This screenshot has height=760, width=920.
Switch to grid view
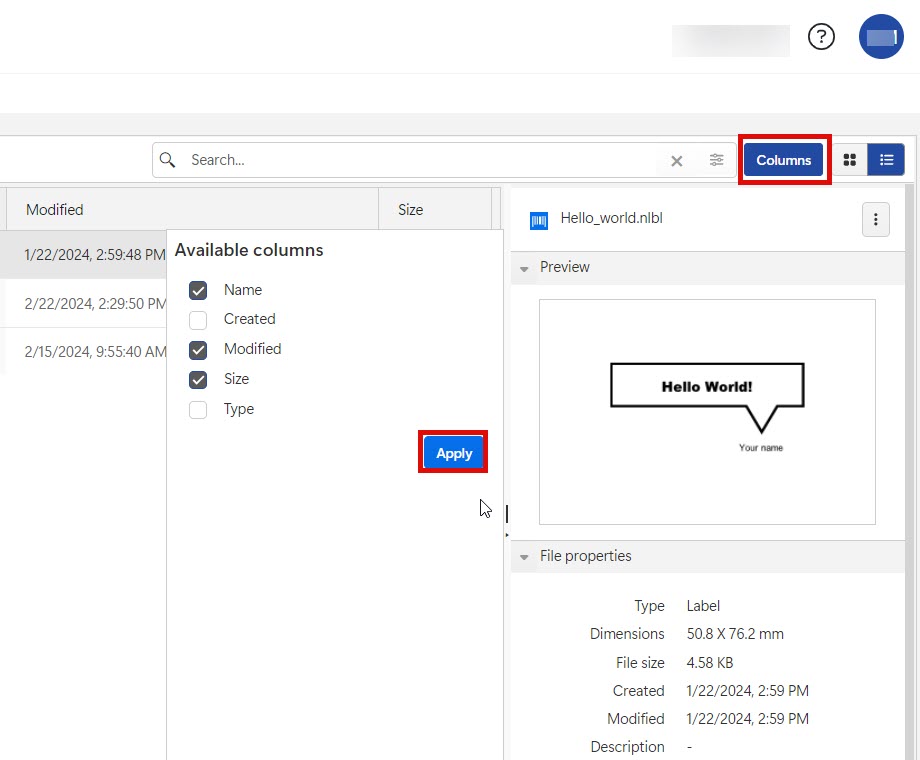(x=850, y=160)
